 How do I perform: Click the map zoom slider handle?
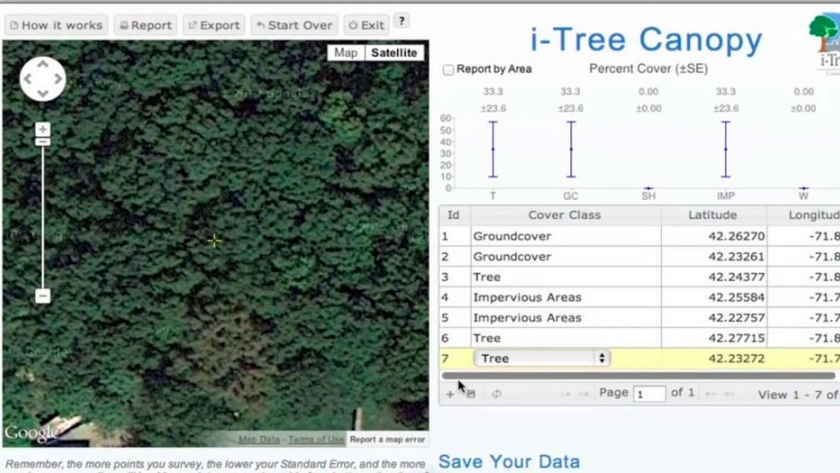point(43,142)
